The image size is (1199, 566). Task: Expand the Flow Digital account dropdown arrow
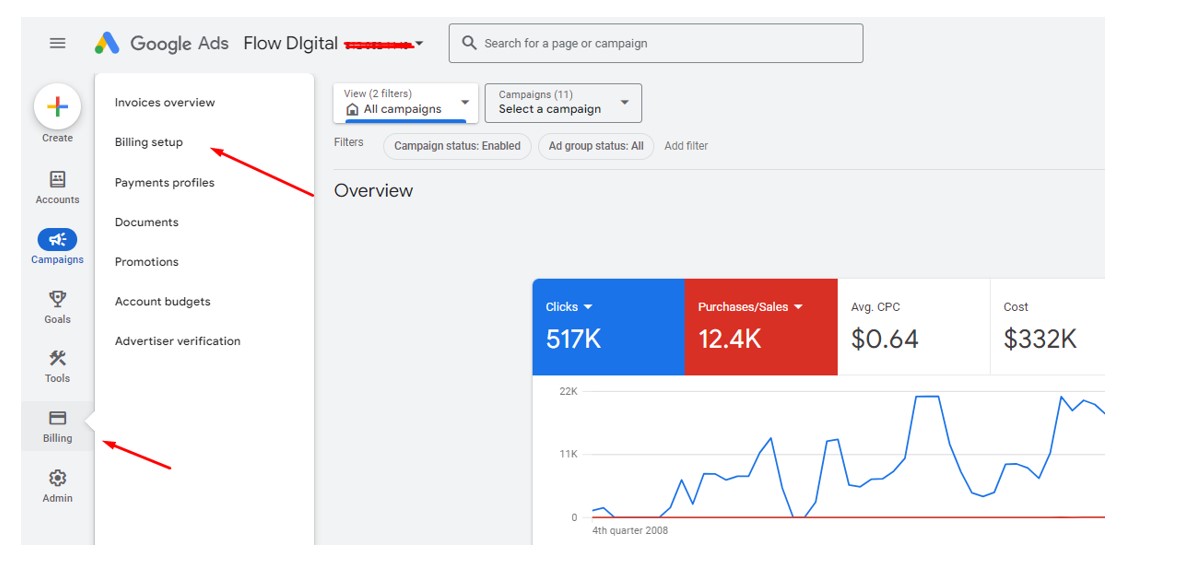419,44
